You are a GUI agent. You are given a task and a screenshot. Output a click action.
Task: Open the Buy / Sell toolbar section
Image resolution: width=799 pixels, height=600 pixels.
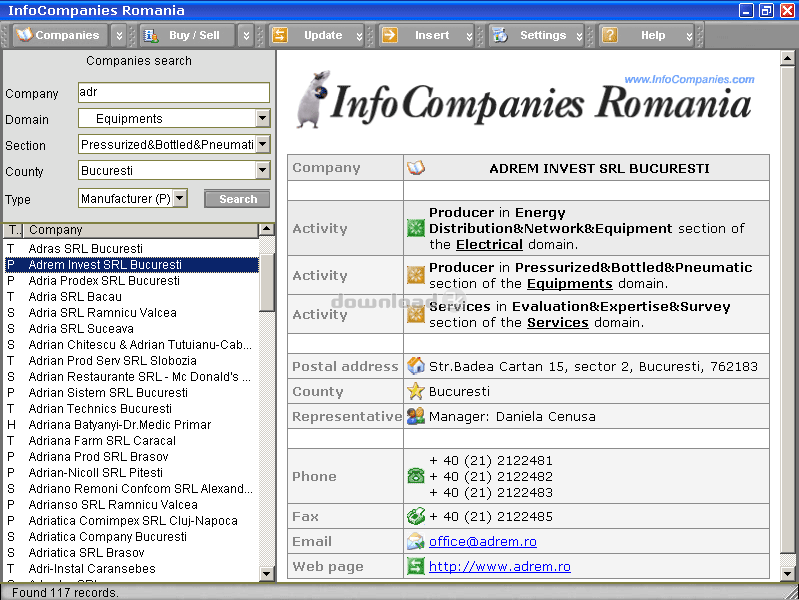(x=187, y=35)
